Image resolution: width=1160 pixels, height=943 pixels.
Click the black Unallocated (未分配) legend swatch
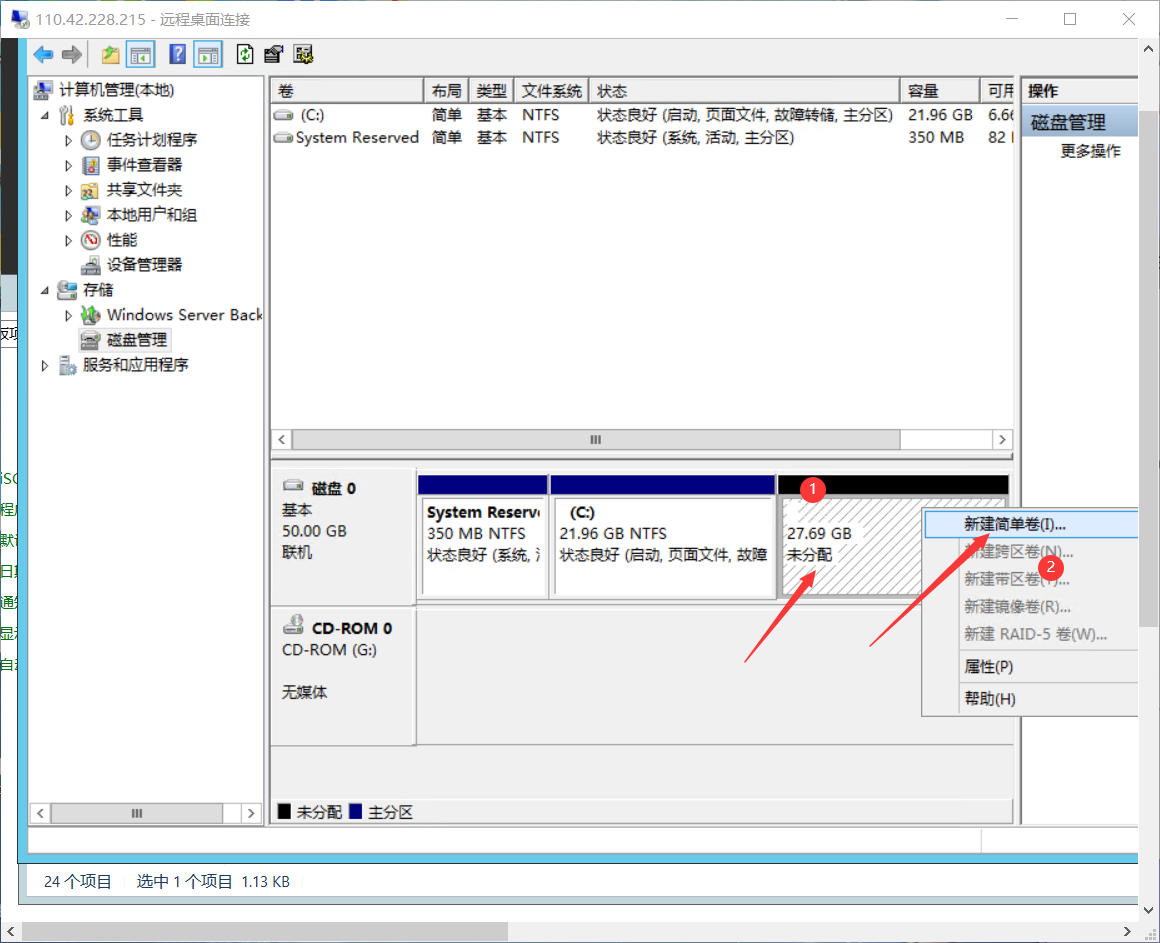point(284,812)
